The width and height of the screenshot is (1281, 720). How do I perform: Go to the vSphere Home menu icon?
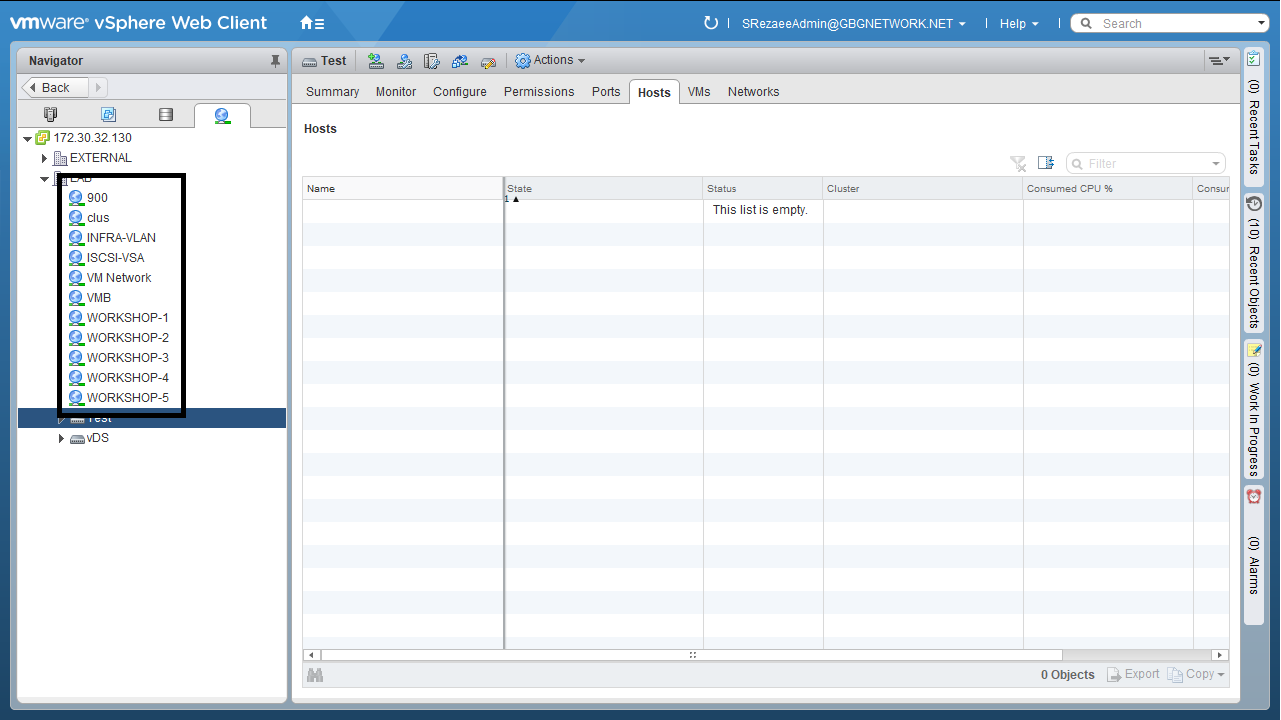coord(311,23)
